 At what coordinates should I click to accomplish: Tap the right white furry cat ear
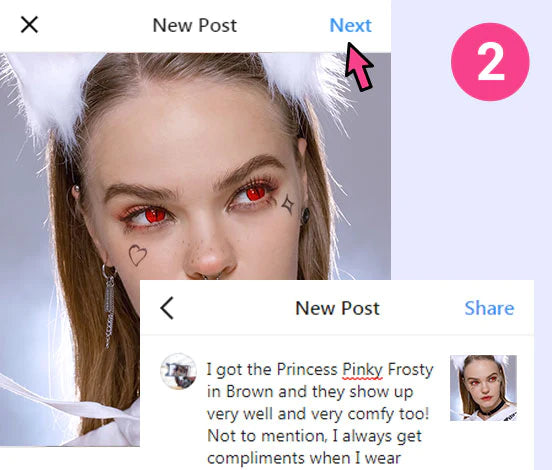[303, 79]
